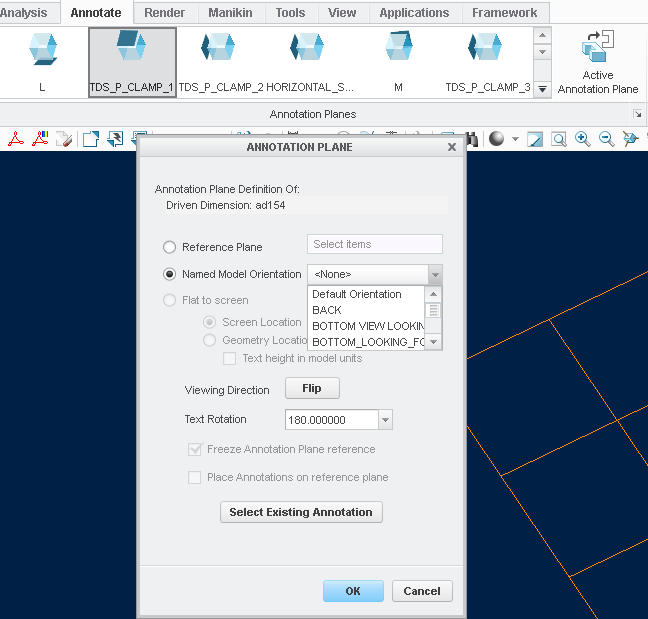This screenshot has height=619, width=648.
Task: Select the Named Model Orientation radio button
Action: [x=169, y=274]
